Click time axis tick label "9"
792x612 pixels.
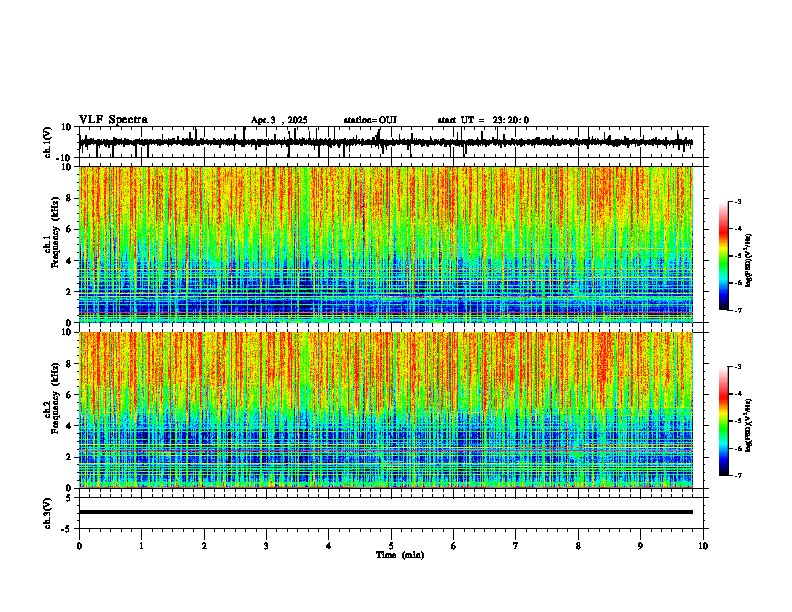[640, 546]
